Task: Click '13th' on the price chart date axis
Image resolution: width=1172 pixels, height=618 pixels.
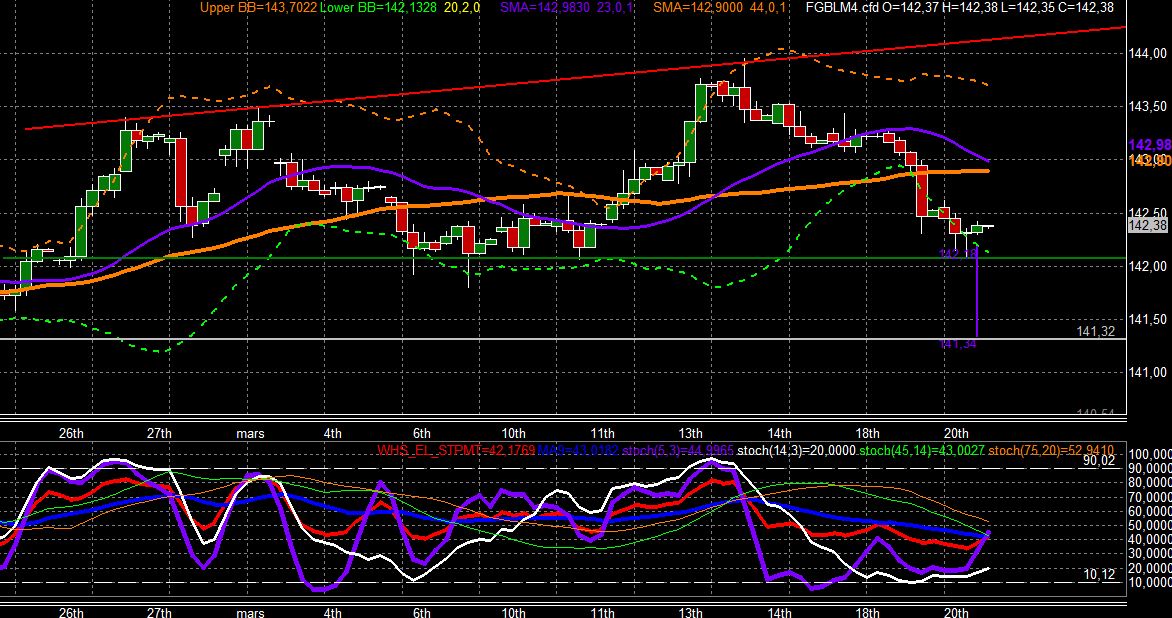Action: pyautogui.click(x=691, y=433)
